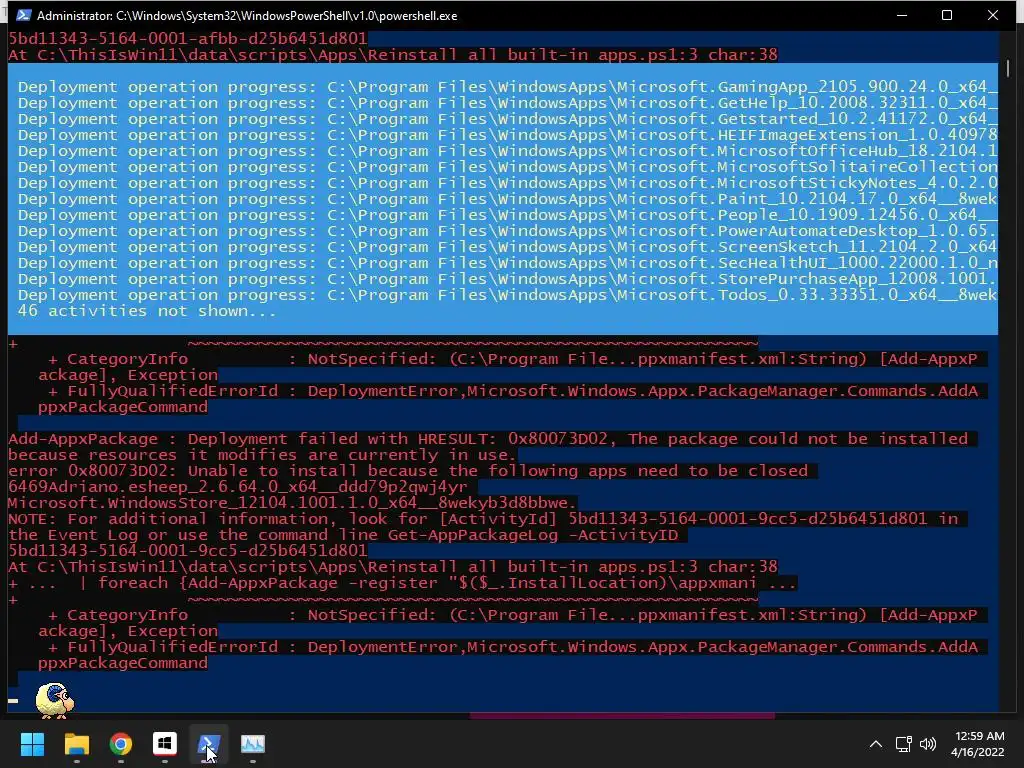Image resolution: width=1024 pixels, height=768 pixels.
Task: Click the StorePurchaseApp deployment progress line
Action: click(507, 279)
